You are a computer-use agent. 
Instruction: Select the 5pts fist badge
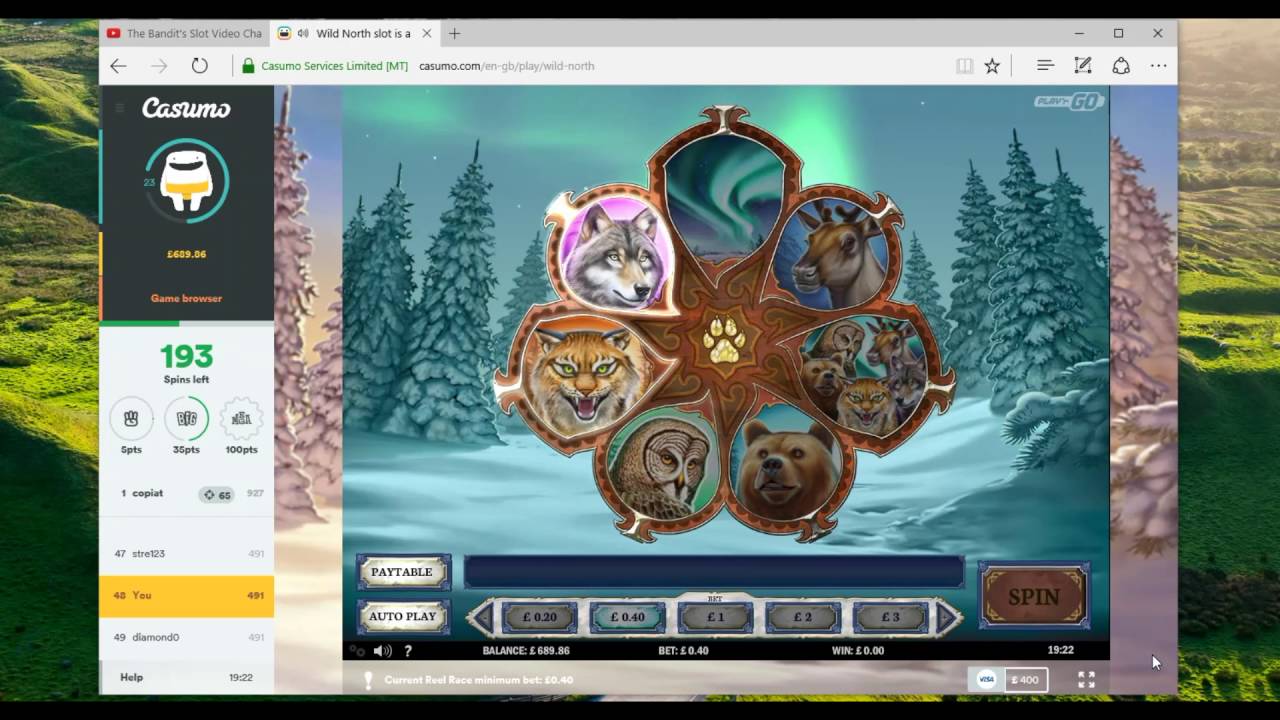coord(131,419)
